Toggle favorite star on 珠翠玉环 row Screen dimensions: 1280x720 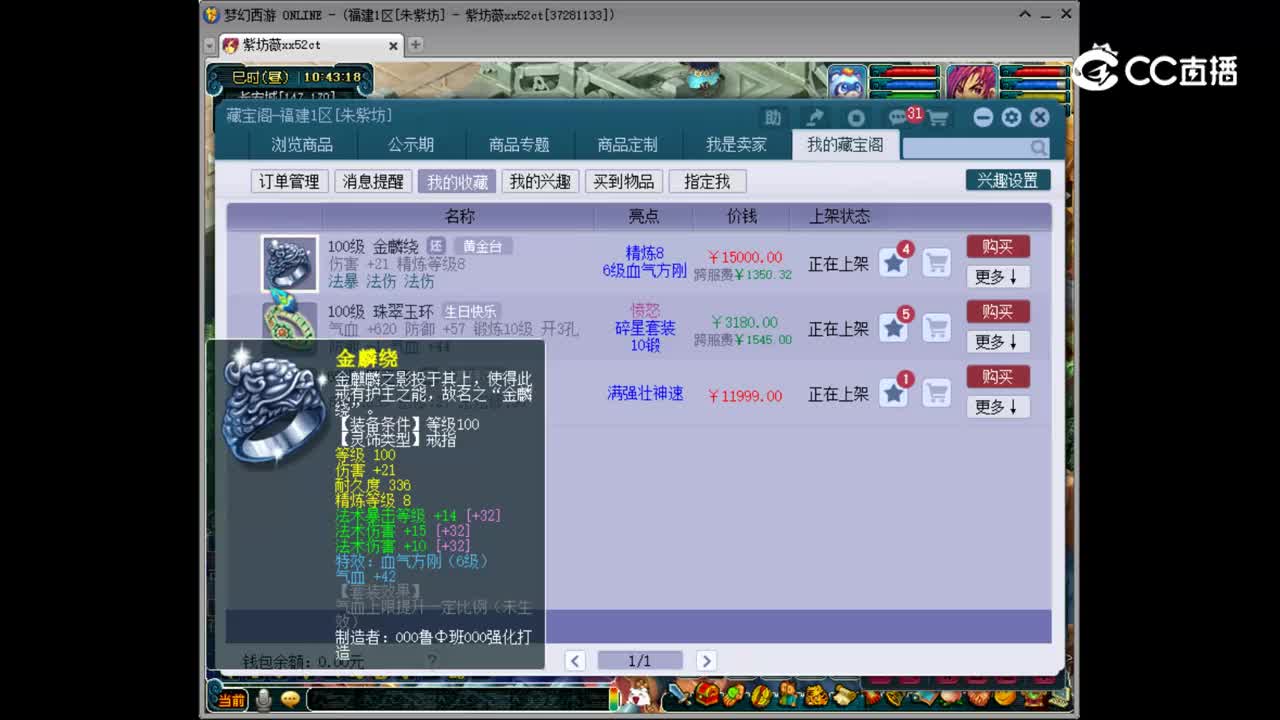pyautogui.click(x=894, y=329)
